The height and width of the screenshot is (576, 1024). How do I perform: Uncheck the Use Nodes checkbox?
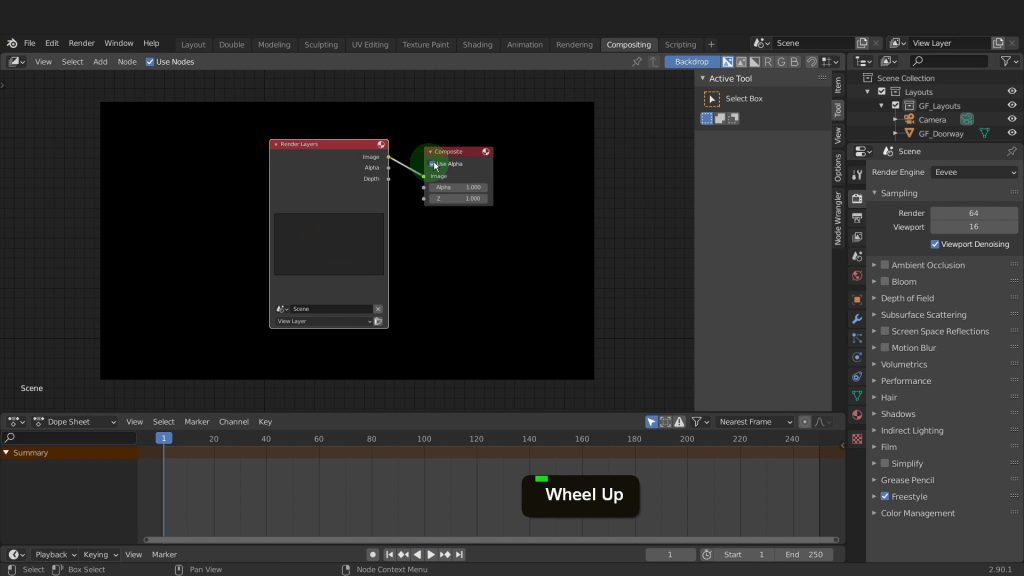[150, 62]
